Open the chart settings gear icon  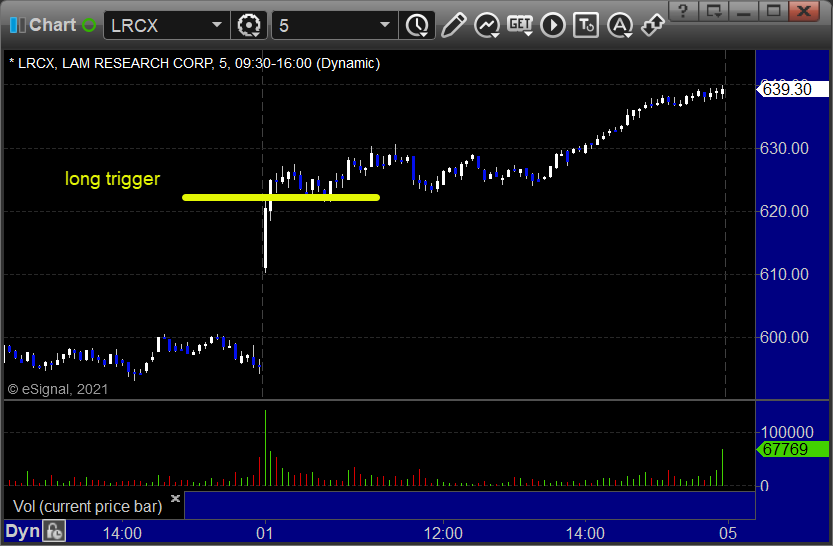click(x=249, y=25)
